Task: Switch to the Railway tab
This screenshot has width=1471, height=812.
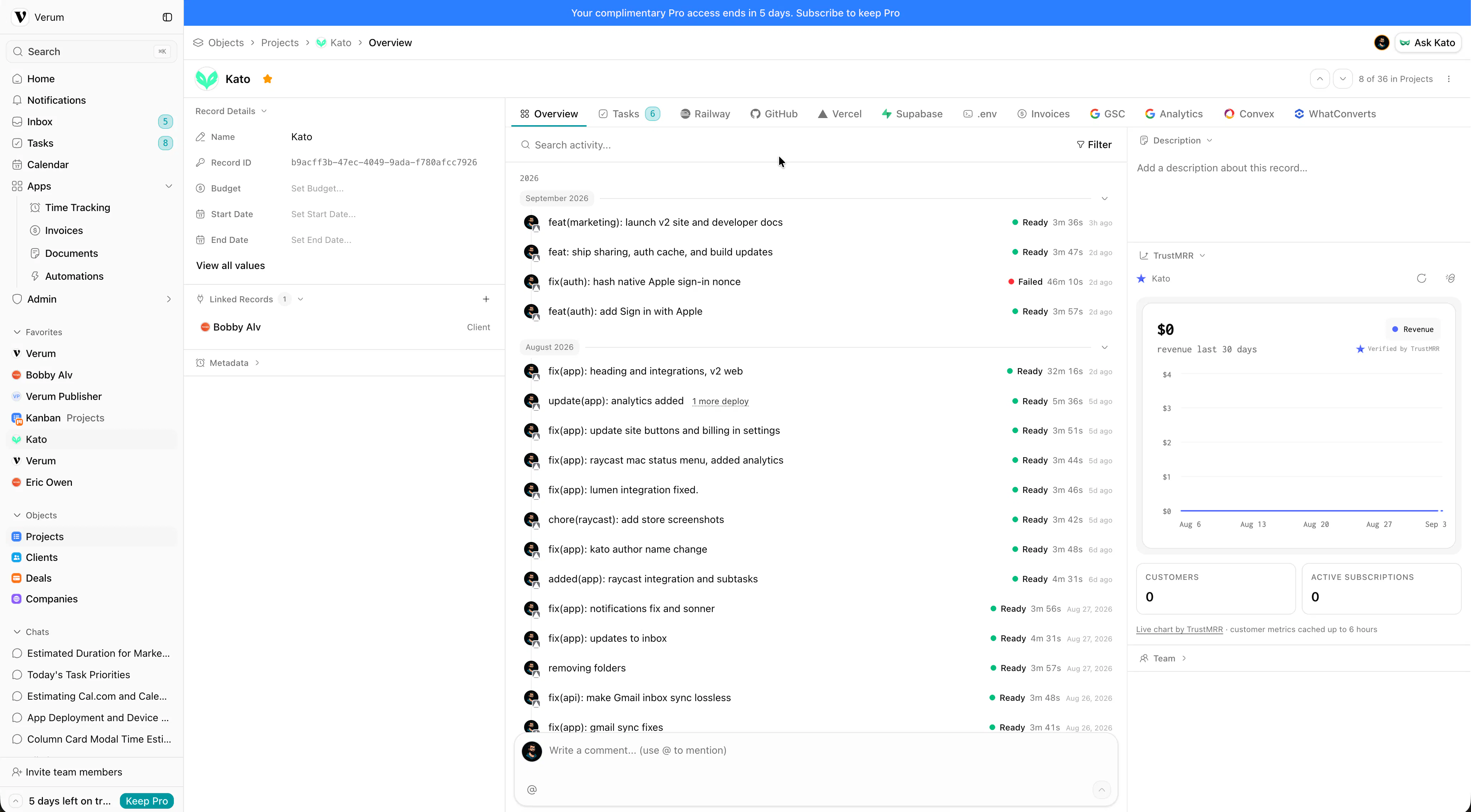Action: point(705,114)
